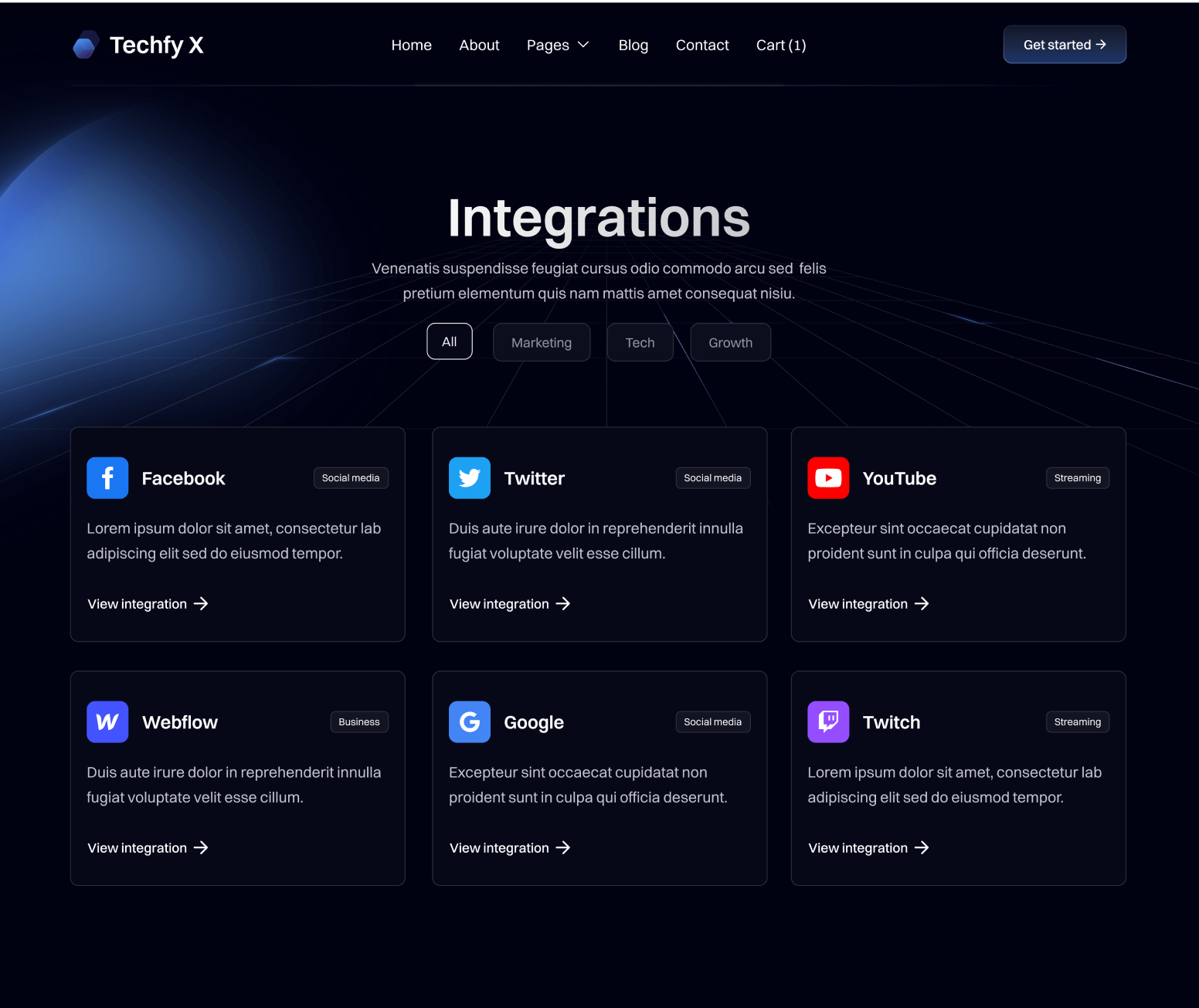Click the Facebook logo icon

(107, 478)
